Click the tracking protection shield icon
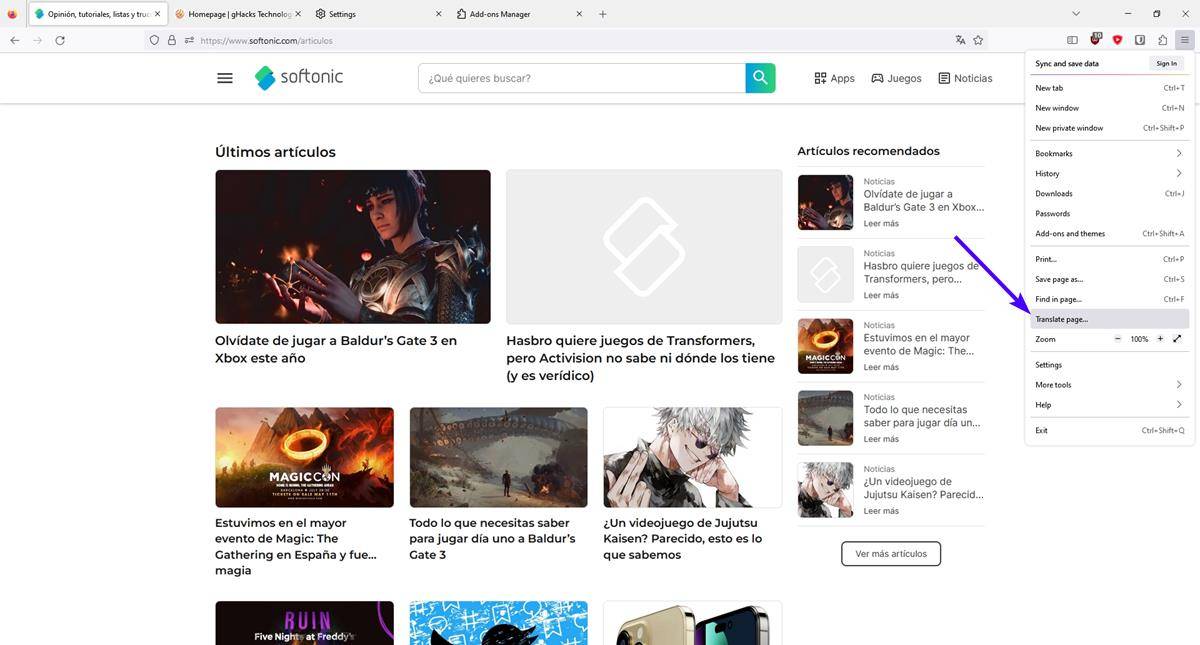1200x645 pixels. 154,40
